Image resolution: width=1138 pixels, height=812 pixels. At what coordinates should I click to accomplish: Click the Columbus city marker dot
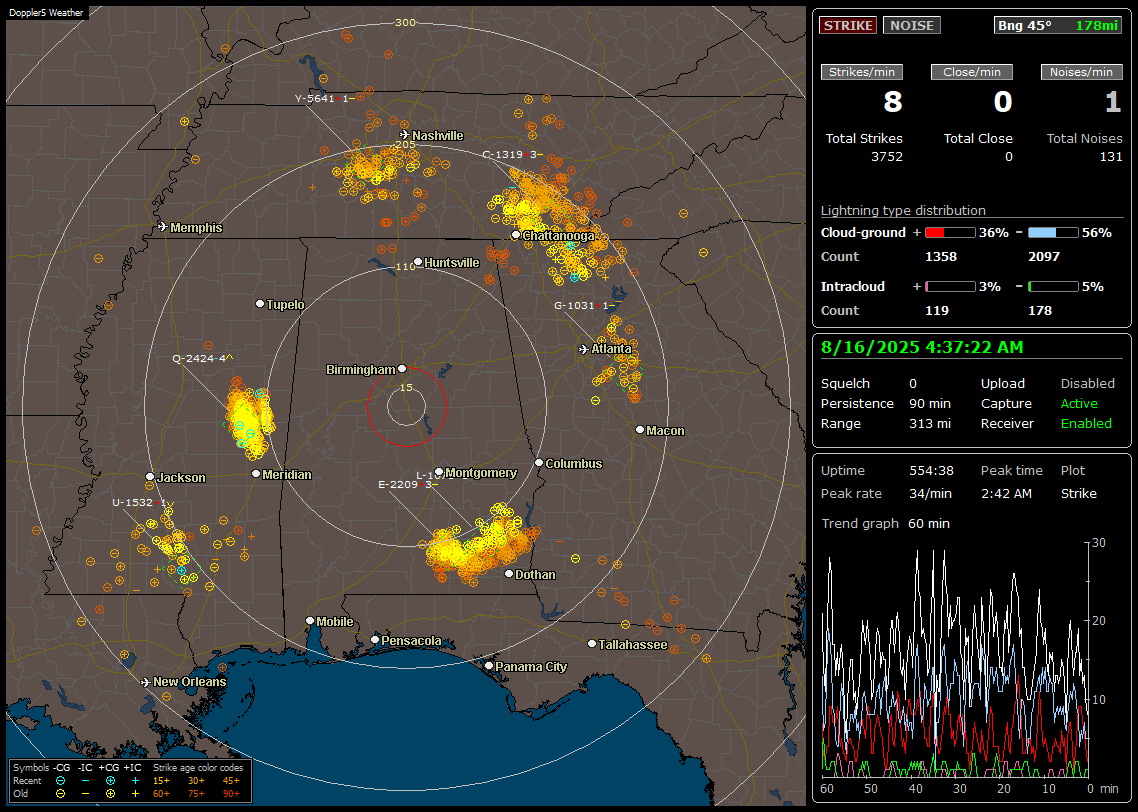point(539,462)
